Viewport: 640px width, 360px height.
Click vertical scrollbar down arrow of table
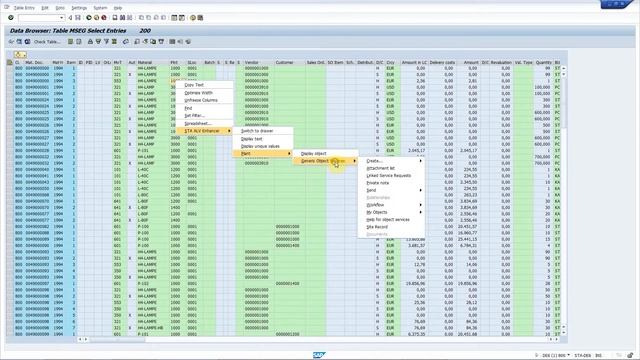click(564, 333)
